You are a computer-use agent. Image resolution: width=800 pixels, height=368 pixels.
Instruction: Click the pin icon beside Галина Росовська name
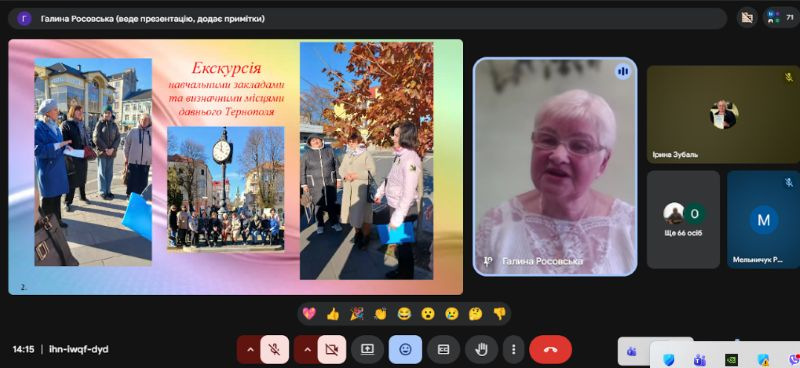(487, 261)
